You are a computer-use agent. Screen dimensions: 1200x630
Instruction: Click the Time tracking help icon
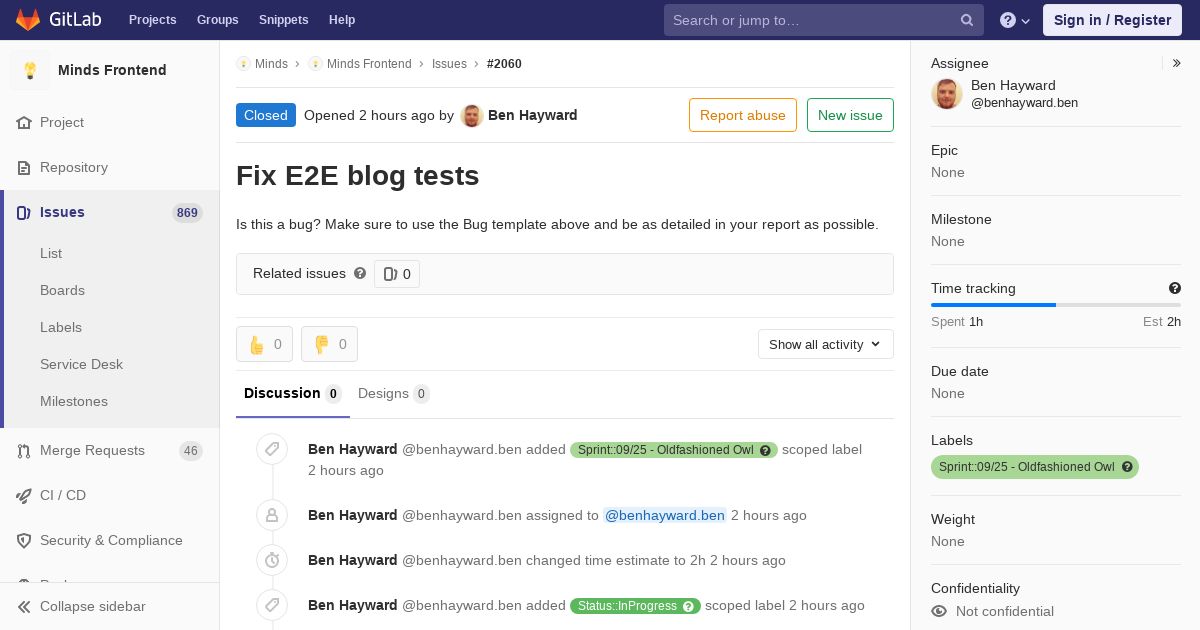tap(1175, 288)
